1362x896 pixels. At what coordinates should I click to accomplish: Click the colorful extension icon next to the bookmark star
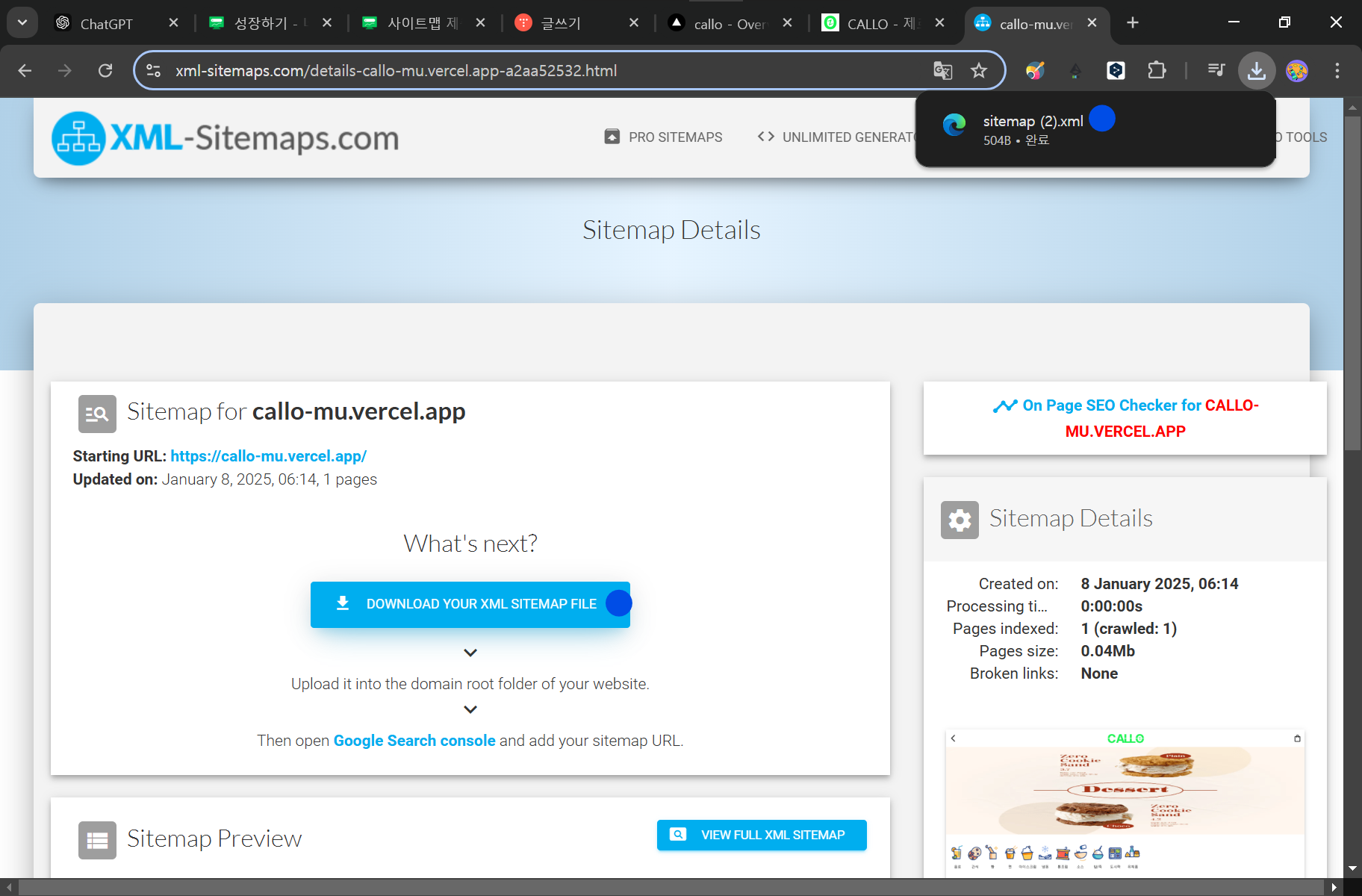pyautogui.click(x=1035, y=70)
